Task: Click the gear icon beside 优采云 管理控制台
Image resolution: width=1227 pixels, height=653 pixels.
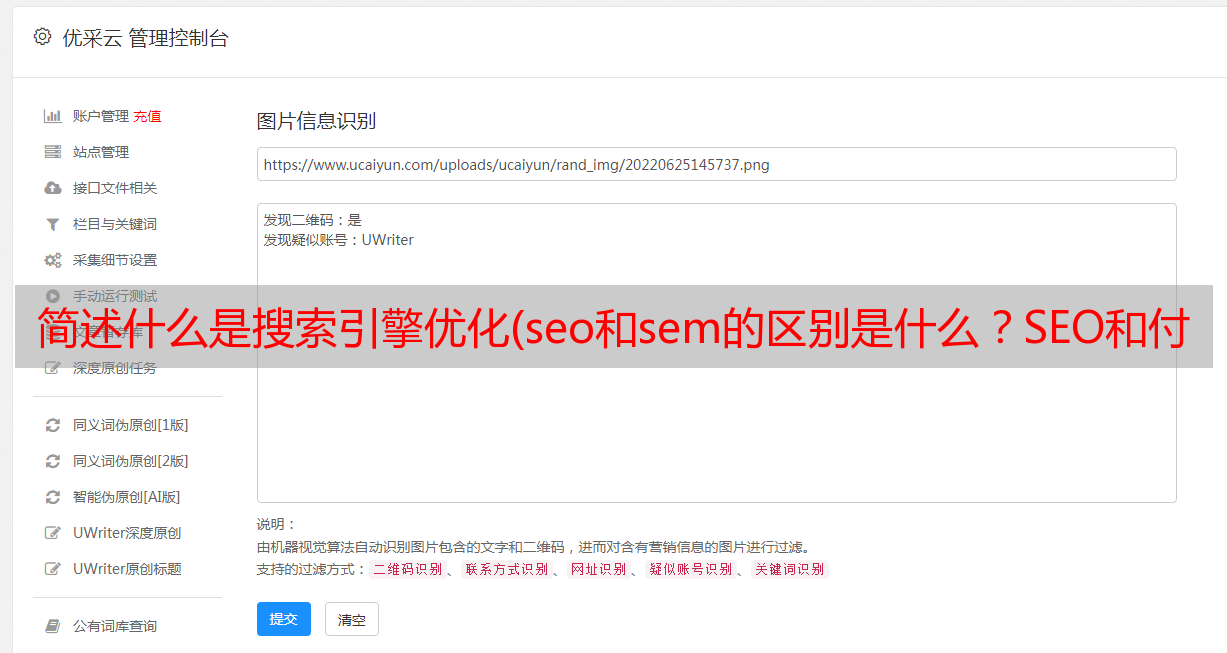Action: click(42, 37)
